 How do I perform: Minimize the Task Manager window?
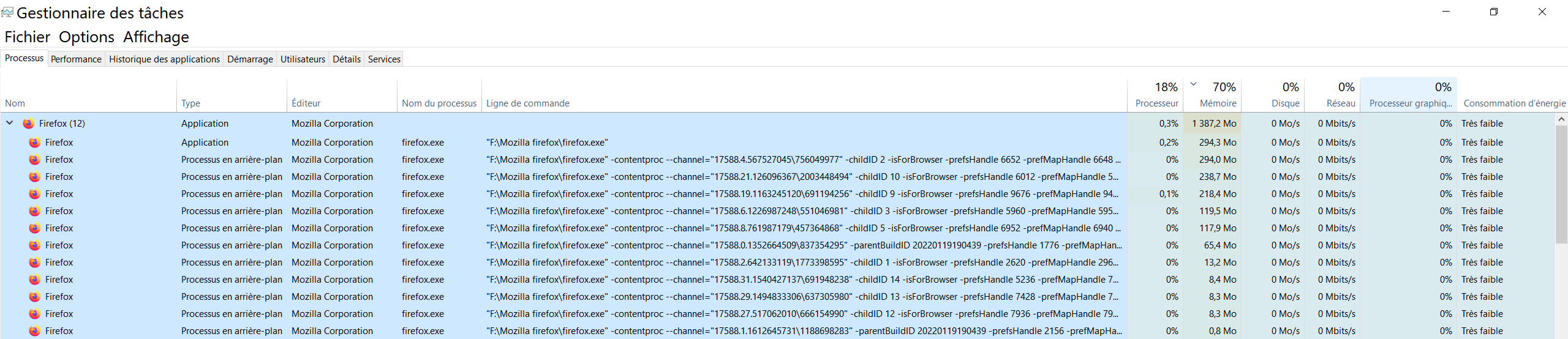pyautogui.click(x=1446, y=12)
